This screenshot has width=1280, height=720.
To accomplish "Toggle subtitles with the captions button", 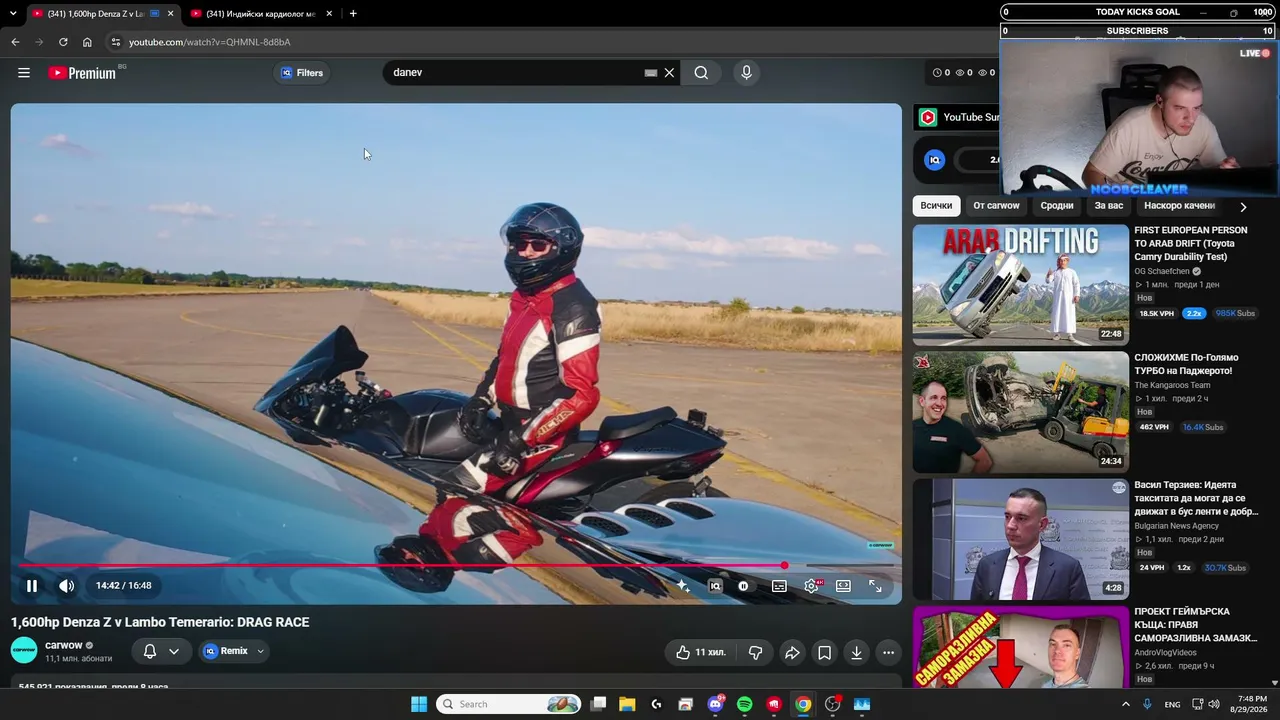I will click(x=779, y=586).
